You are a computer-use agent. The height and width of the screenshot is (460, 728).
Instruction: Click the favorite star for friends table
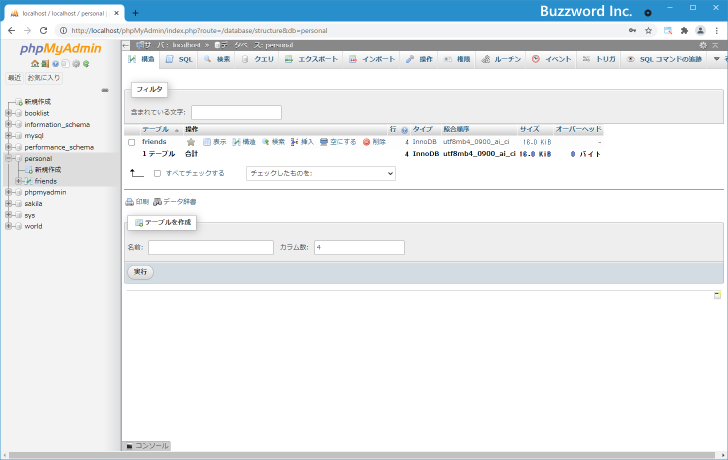190,142
